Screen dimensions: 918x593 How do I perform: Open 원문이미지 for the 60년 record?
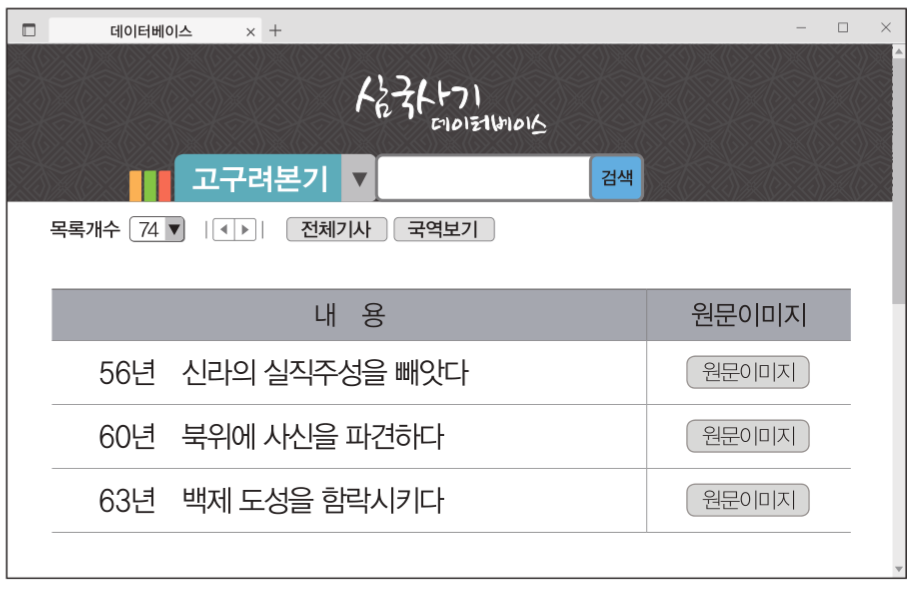pyautogui.click(x=747, y=436)
